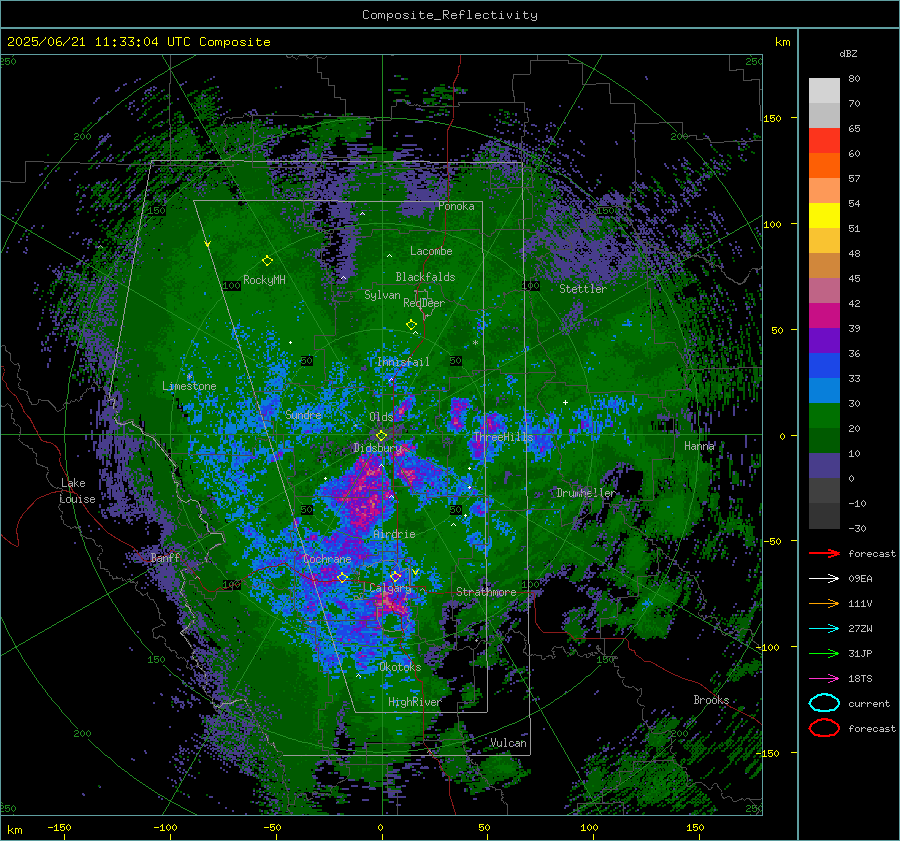Viewport: 900px width, 841px height.
Task: Click the HighRiver label
Action: coord(415,702)
